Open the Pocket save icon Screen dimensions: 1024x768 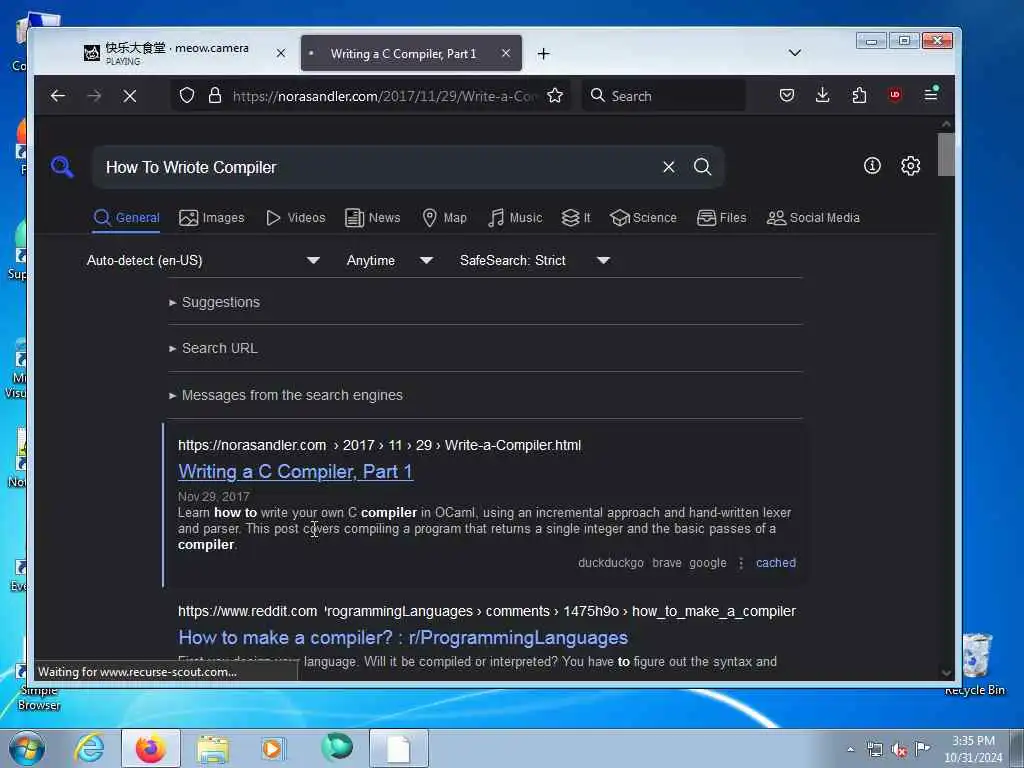click(787, 95)
